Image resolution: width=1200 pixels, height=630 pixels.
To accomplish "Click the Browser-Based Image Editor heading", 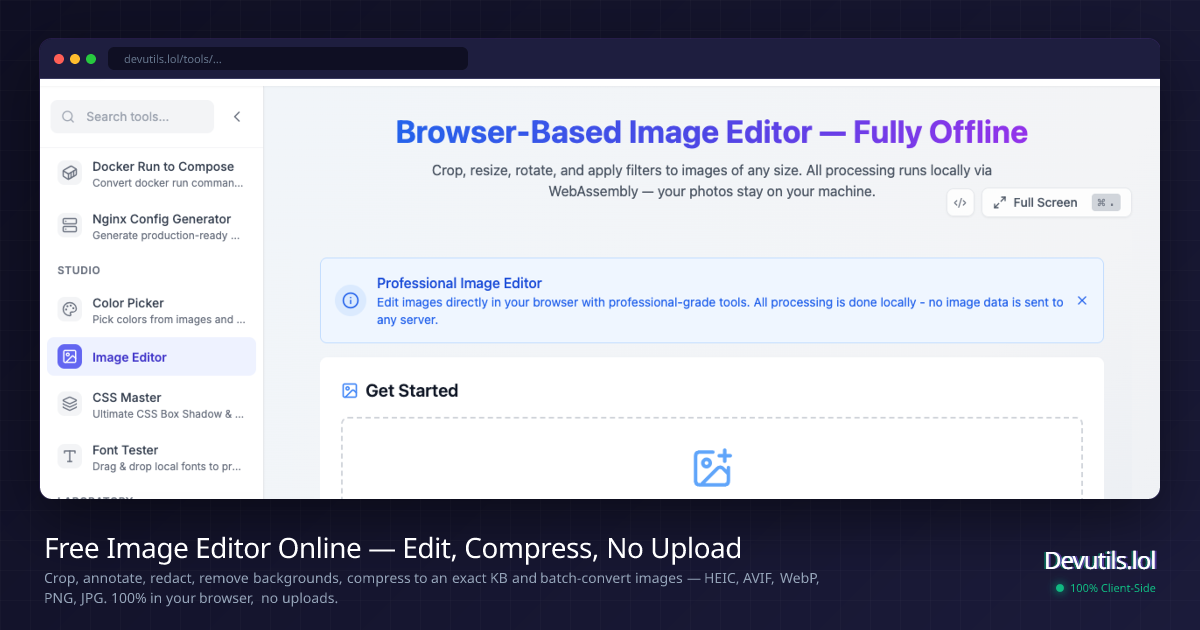I will (712, 132).
